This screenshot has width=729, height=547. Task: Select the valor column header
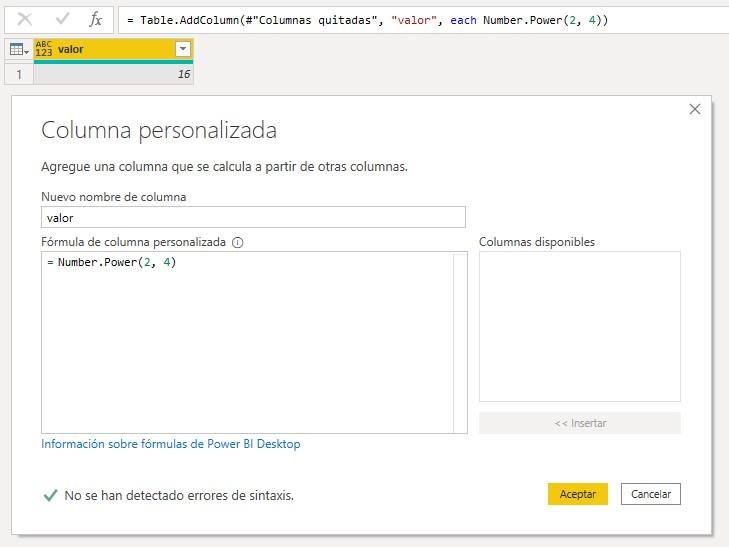[x=110, y=49]
